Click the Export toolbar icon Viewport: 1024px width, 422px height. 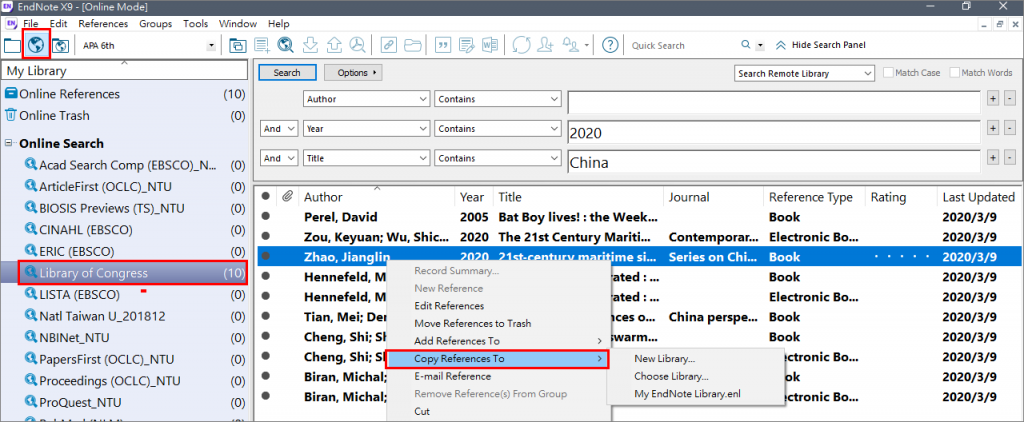[334, 45]
